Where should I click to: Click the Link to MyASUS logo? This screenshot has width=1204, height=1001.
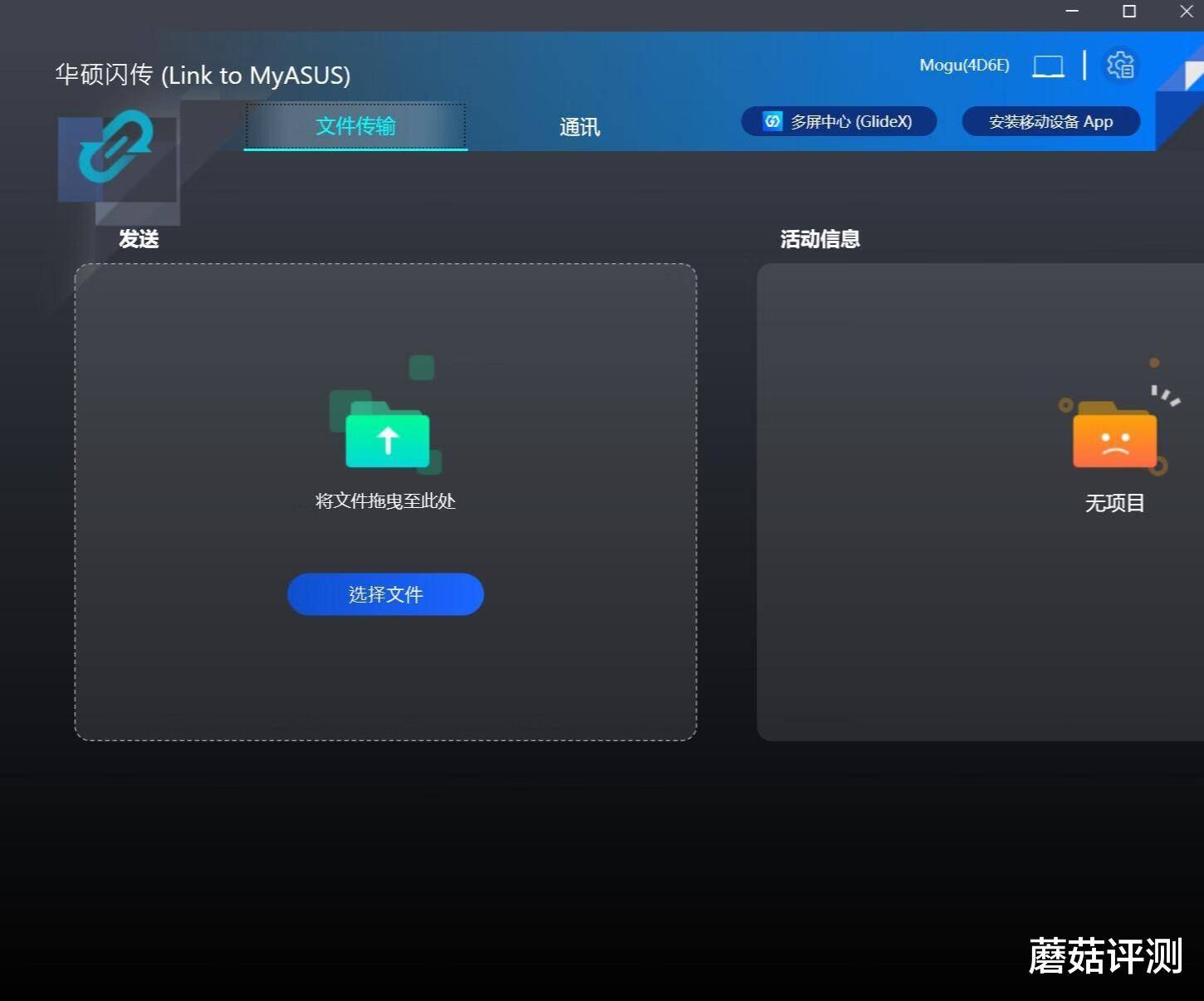point(116,147)
